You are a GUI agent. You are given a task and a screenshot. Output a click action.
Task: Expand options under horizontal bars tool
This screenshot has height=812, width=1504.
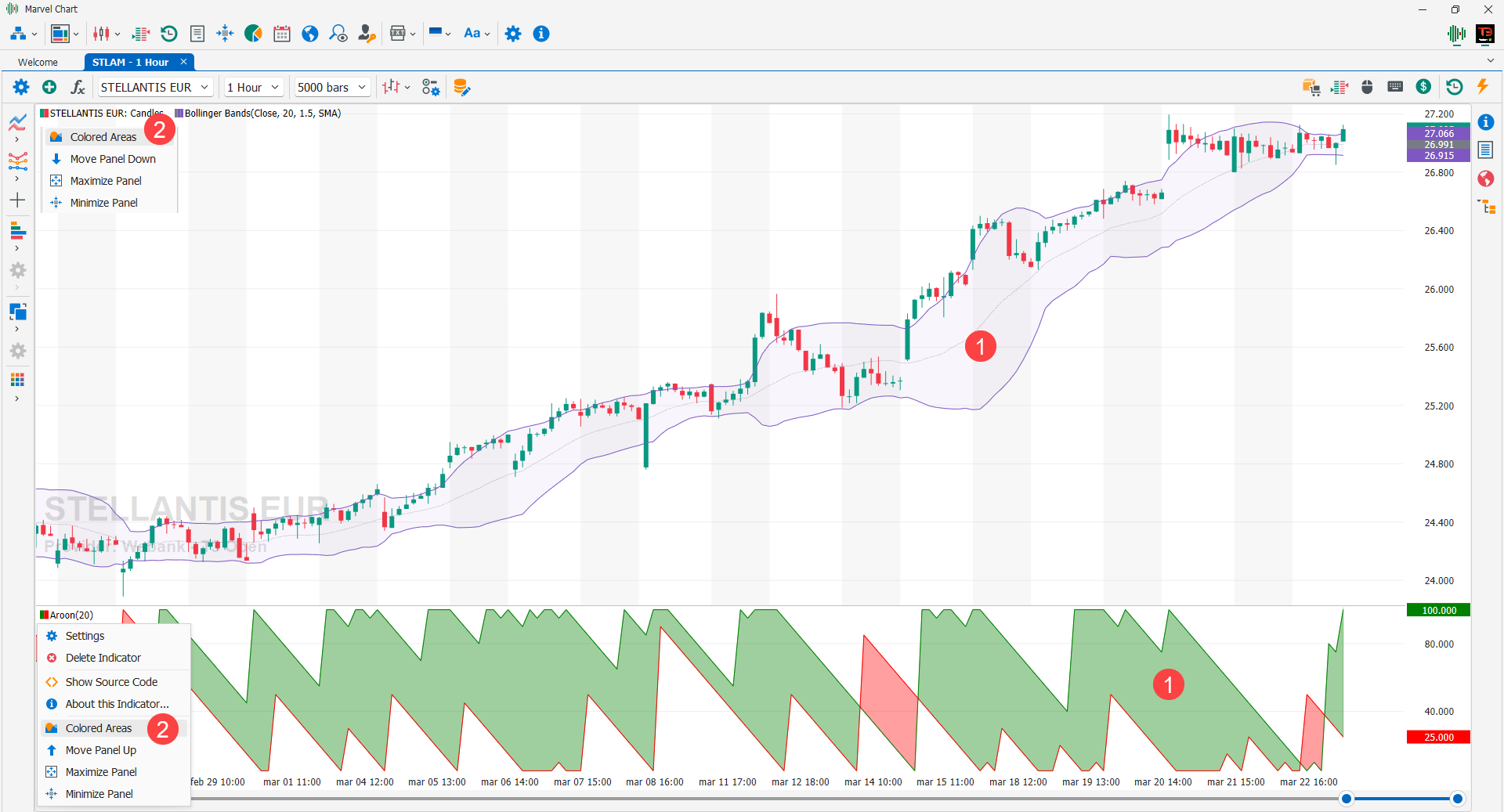coord(17,249)
